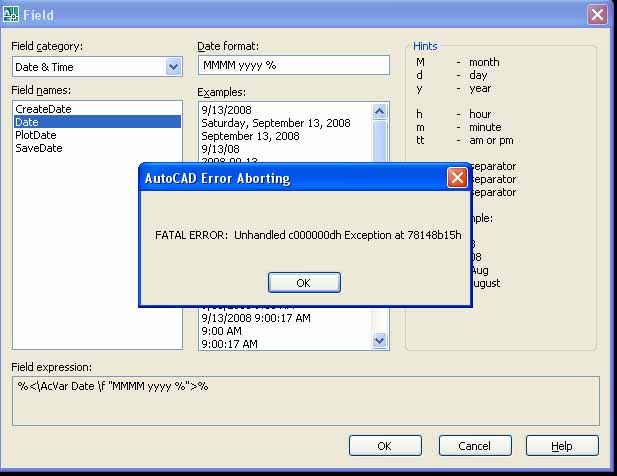This screenshot has width=617, height=476.
Task: Click Examples list scroll down arrow
Action: pyautogui.click(x=379, y=340)
